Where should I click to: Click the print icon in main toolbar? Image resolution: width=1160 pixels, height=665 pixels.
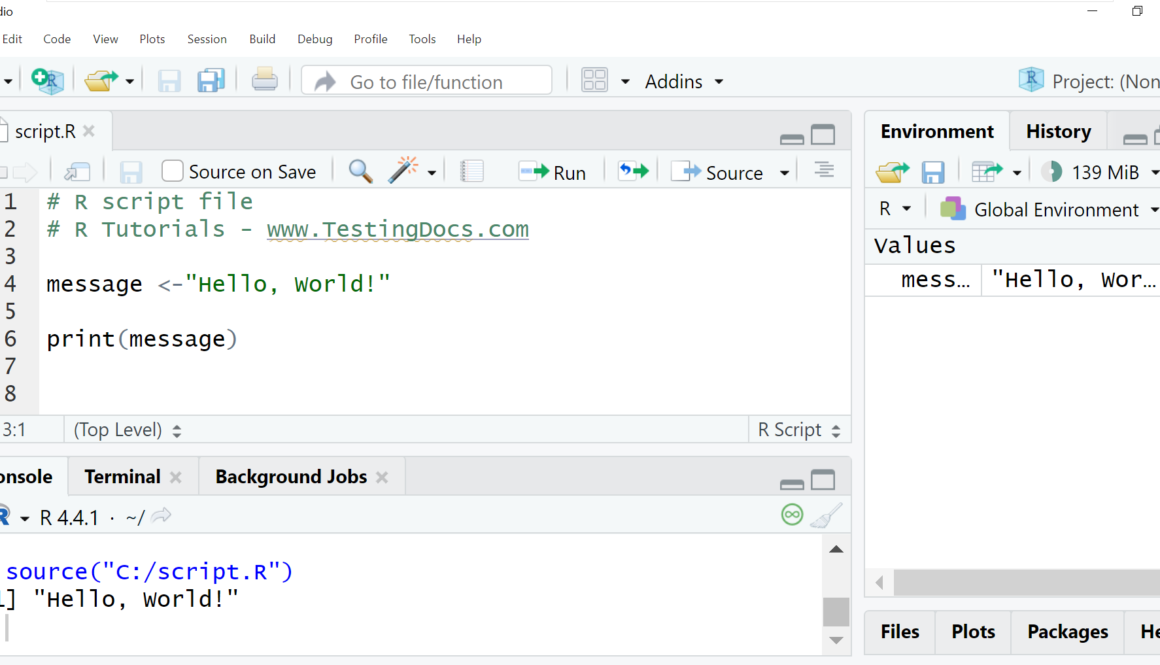[x=265, y=80]
